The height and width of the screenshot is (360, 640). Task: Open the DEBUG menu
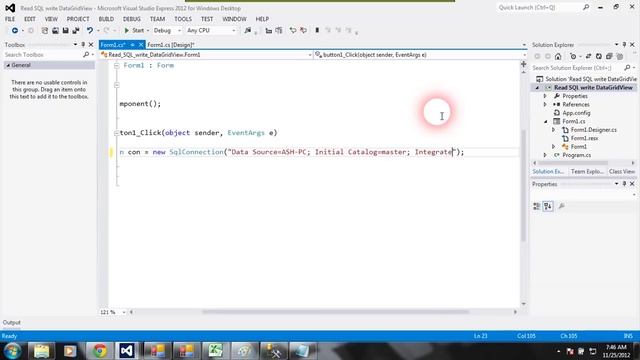coord(131,19)
